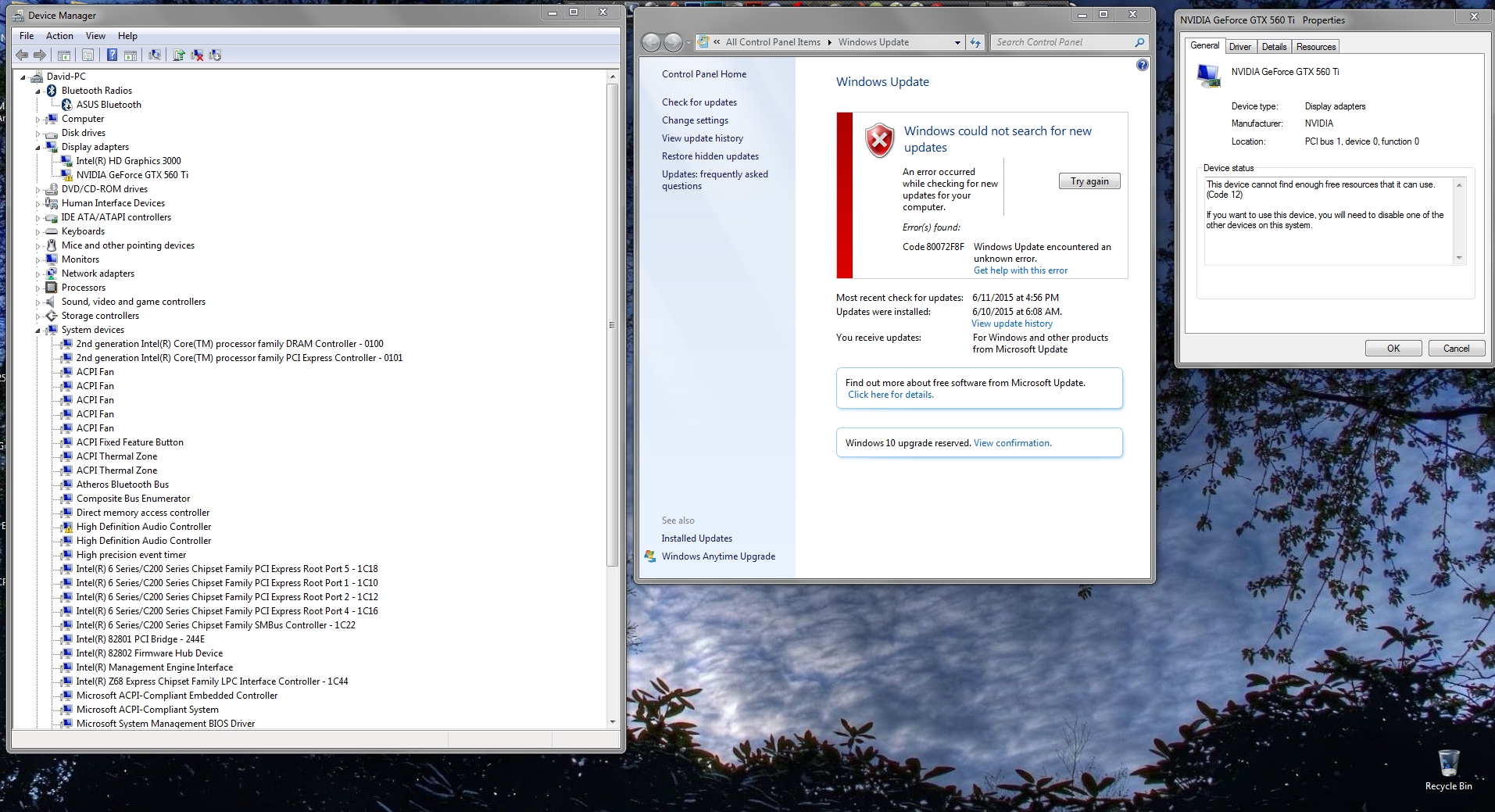Click the Update Driver Software toolbar icon
The height and width of the screenshot is (812, 1495).
pos(179,55)
